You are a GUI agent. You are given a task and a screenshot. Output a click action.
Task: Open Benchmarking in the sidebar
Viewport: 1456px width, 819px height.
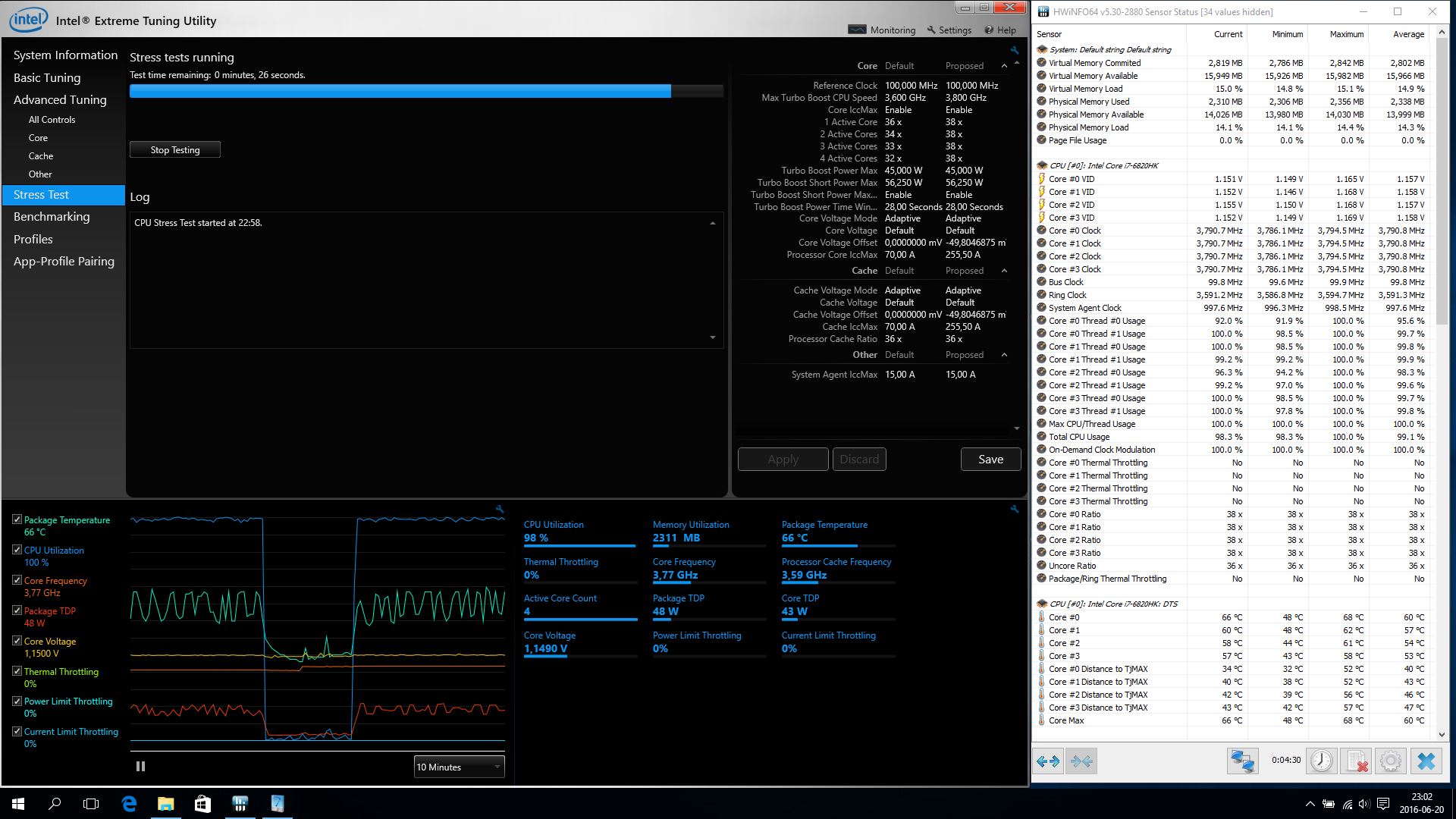[x=52, y=216]
